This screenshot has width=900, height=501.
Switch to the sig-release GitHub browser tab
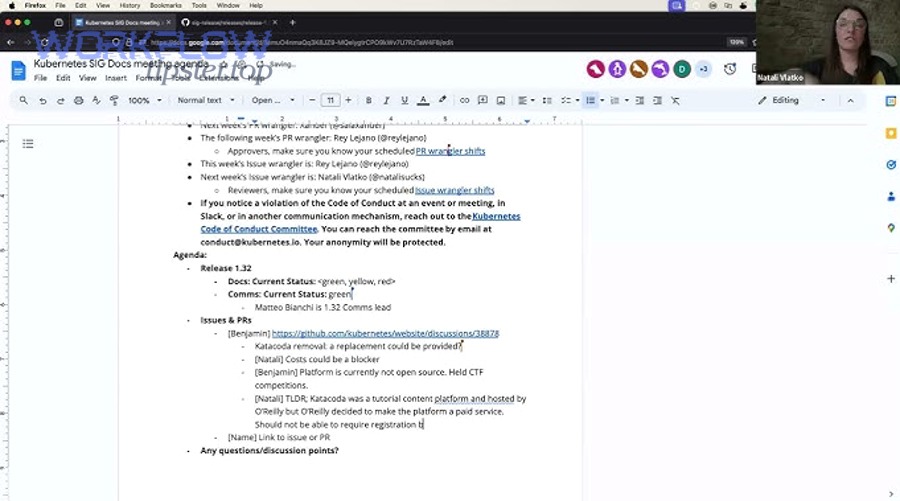228,22
